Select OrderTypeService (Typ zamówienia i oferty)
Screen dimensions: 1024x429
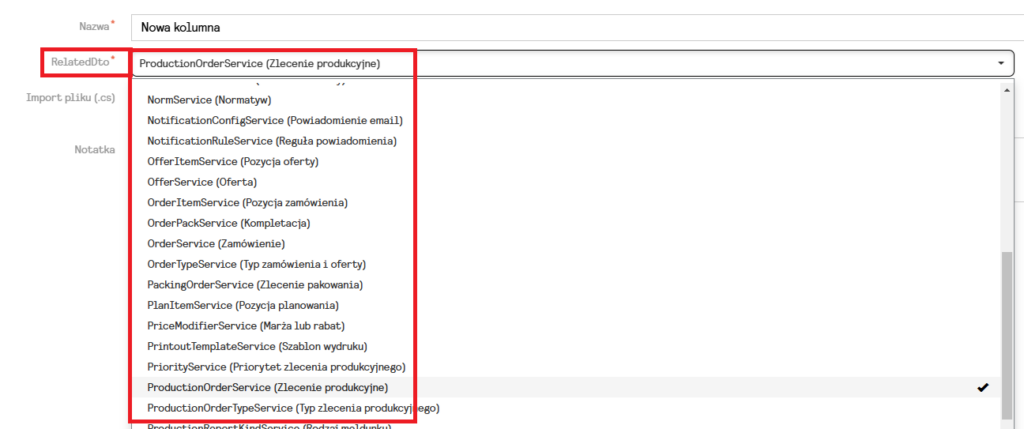point(256,264)
